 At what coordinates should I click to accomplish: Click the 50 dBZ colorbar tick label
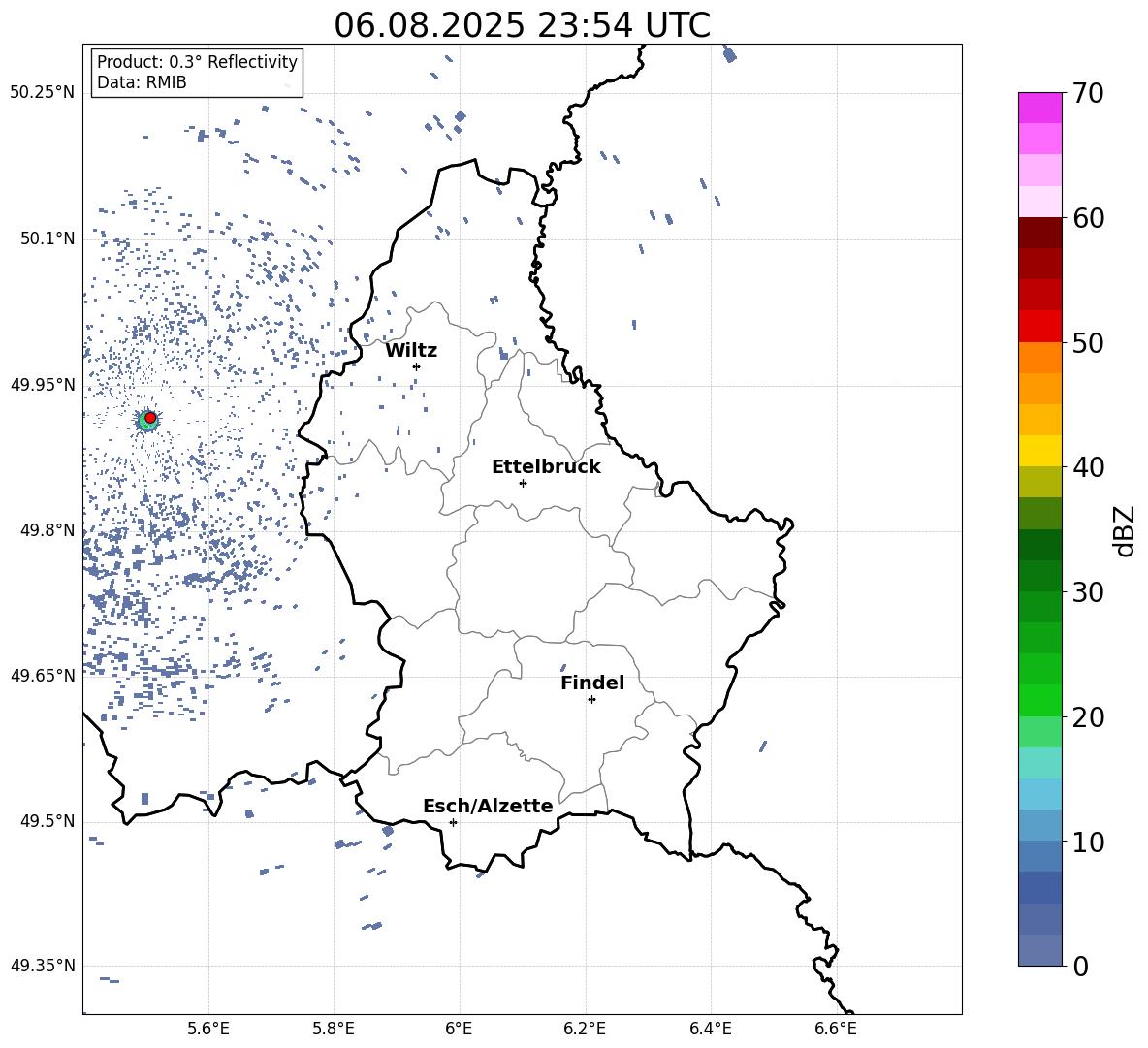(1088, 343)
